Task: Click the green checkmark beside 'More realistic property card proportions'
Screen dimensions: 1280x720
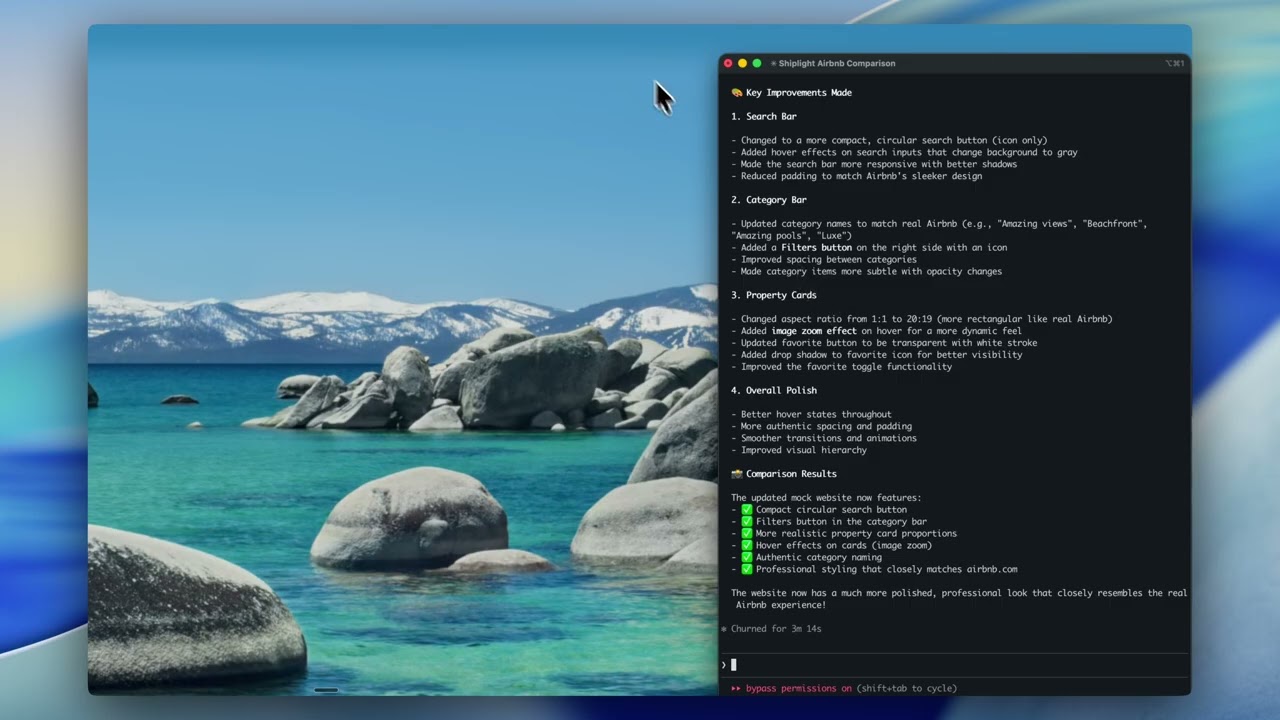Action: point(746,534)
